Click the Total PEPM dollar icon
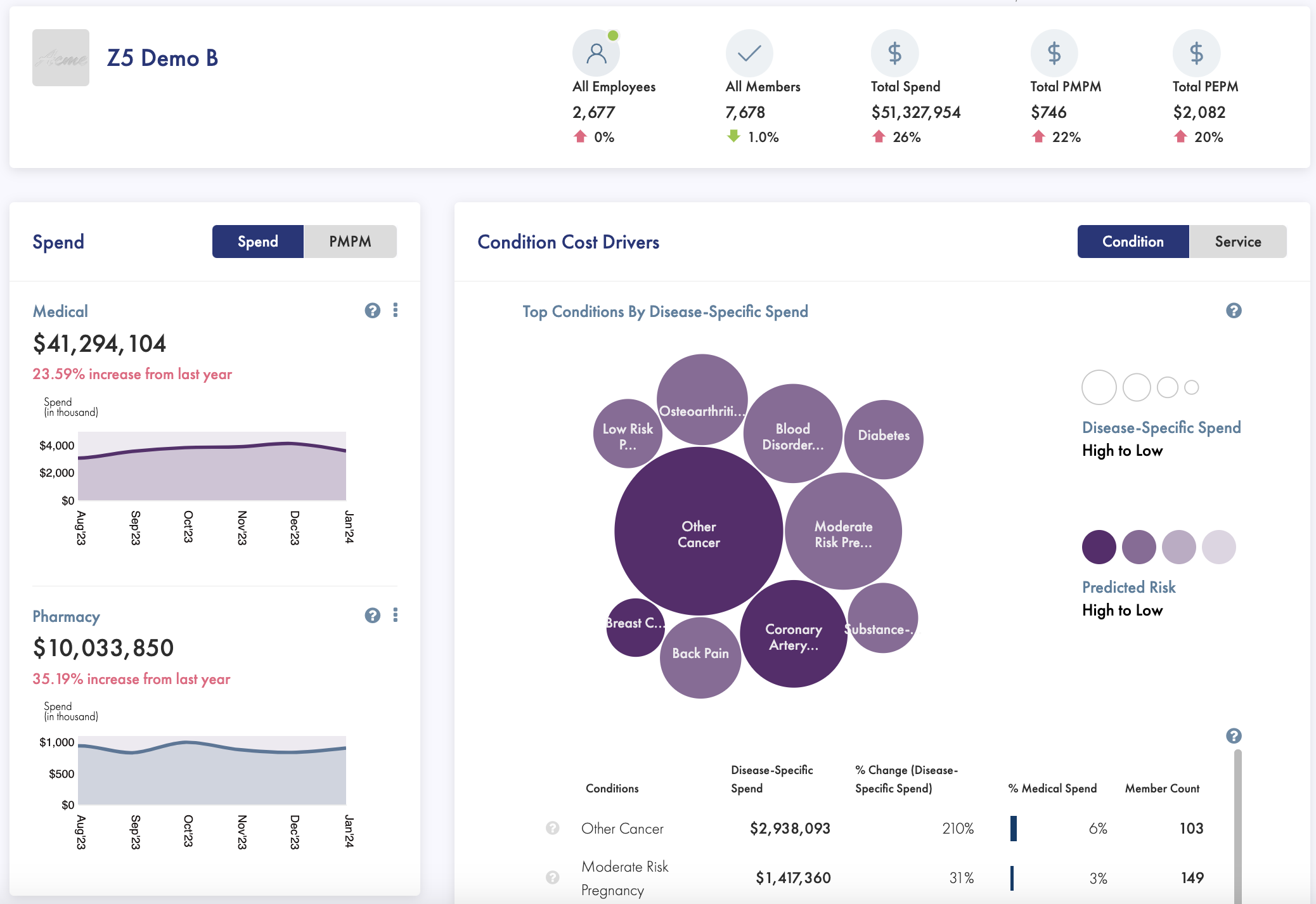Screen dimensions: 1316x904 (1196, 53)
